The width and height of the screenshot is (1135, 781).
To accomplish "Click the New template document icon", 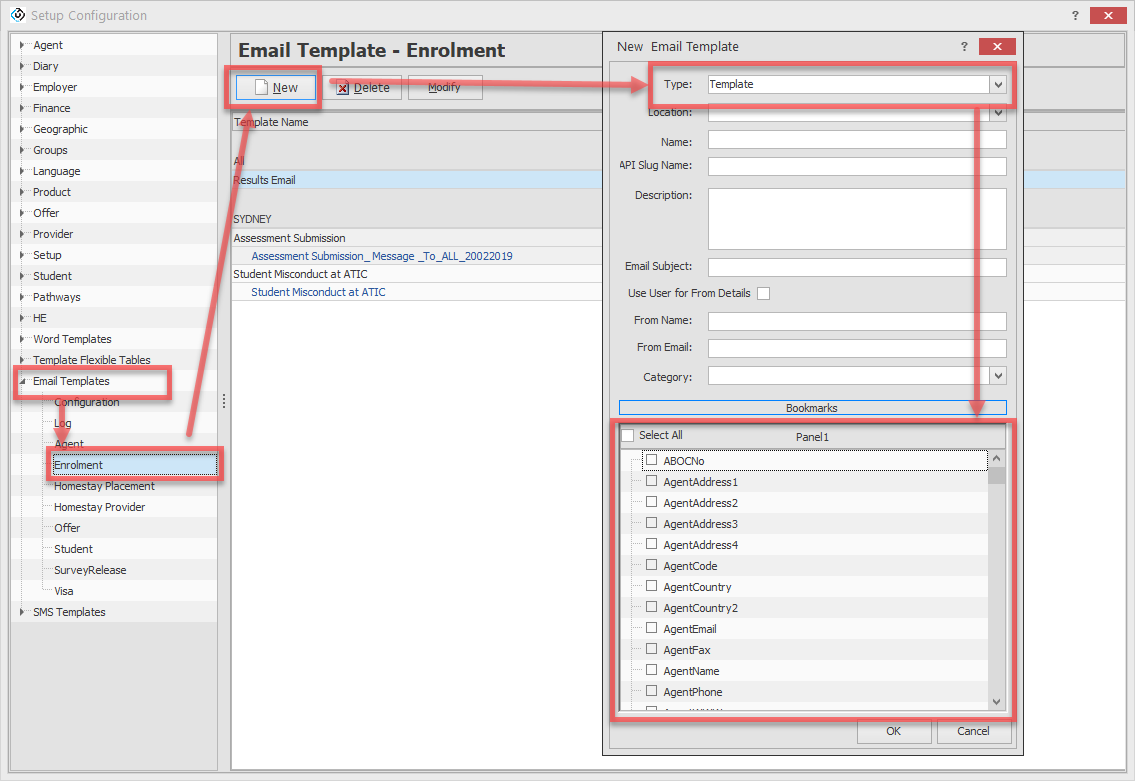I will click(x=261, y=88).
